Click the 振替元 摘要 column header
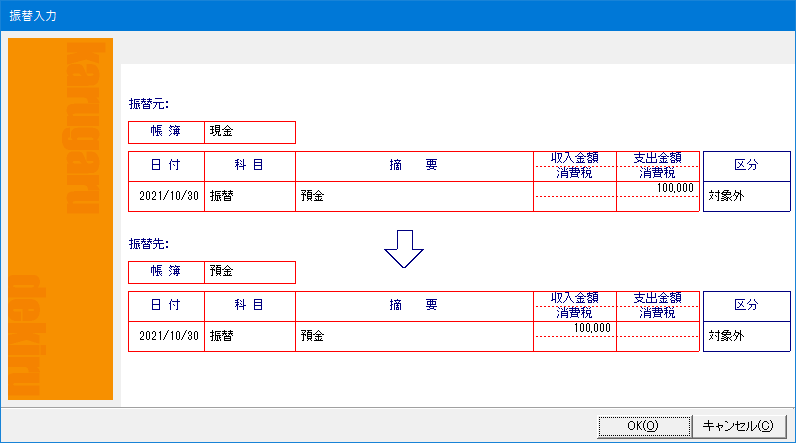The image size is (796, 443). point(414,165)
